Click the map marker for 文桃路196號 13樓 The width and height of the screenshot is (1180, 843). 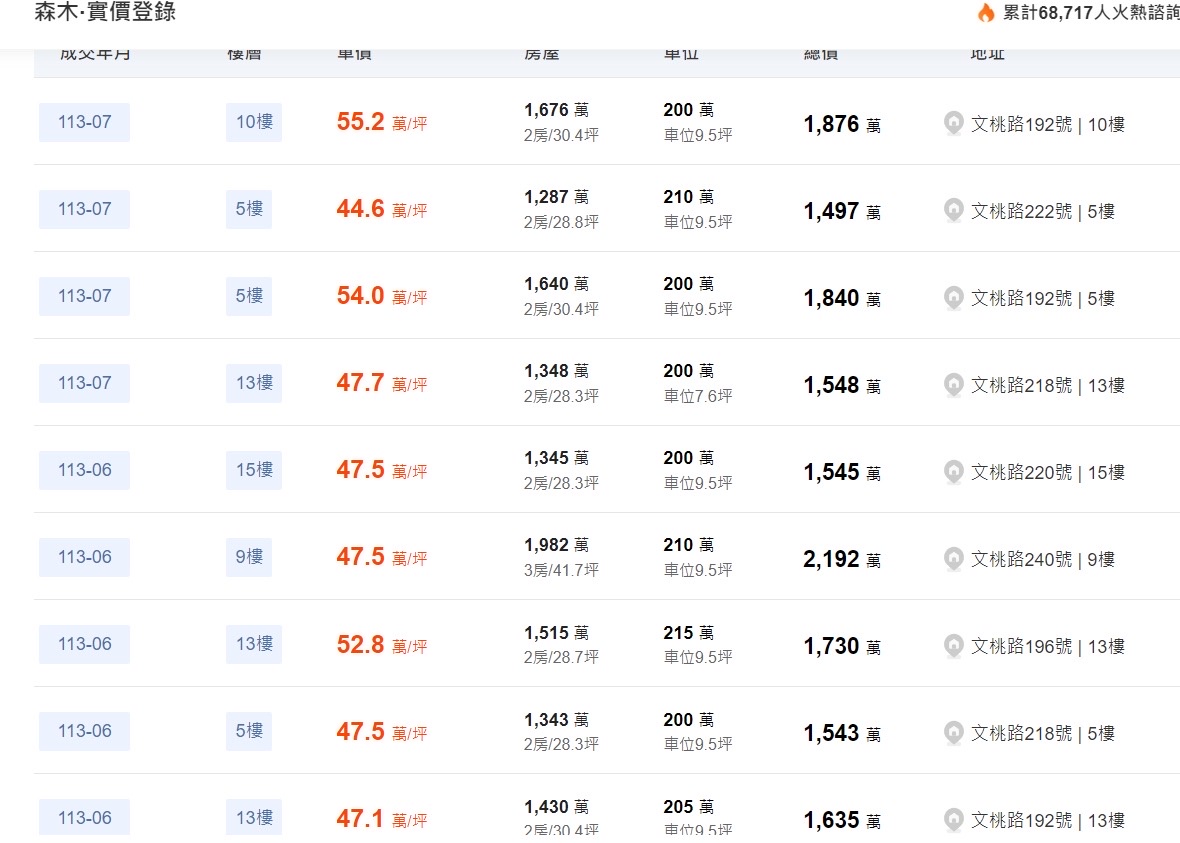[954, 646]
